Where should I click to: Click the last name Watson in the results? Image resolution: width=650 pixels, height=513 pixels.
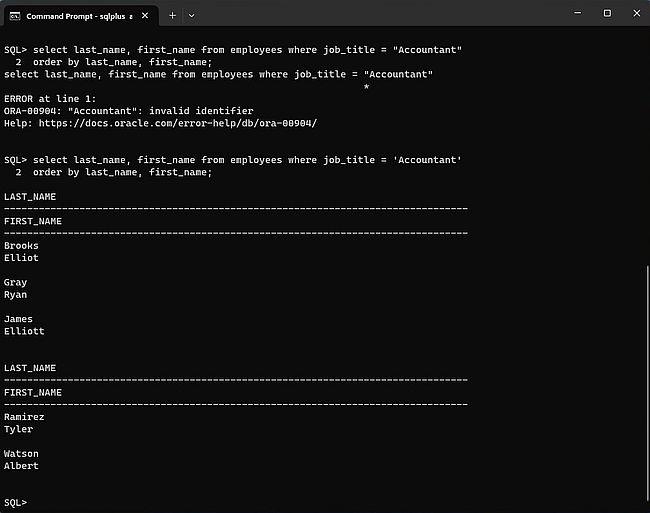(x=21, y=454)
